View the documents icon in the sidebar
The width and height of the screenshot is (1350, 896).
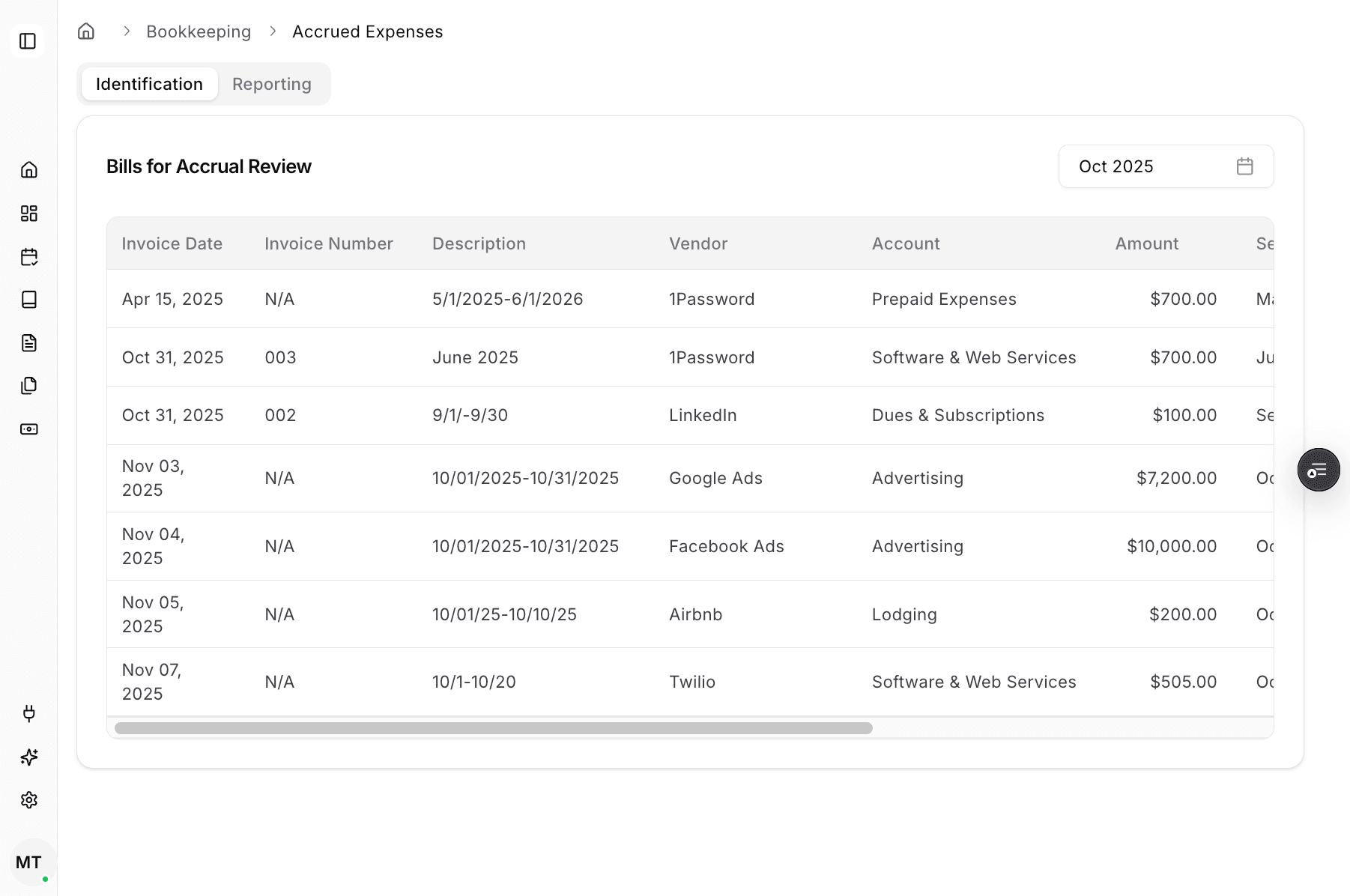point(29,342)
